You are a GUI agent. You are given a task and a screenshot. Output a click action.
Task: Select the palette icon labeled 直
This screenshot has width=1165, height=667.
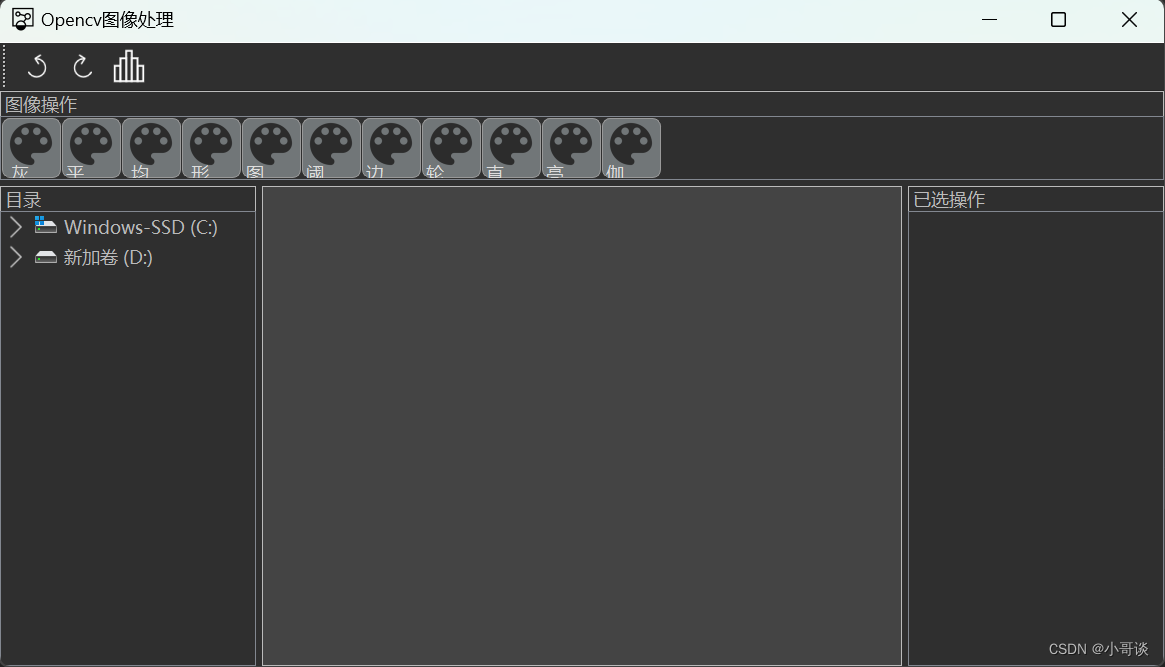point(511,149)
